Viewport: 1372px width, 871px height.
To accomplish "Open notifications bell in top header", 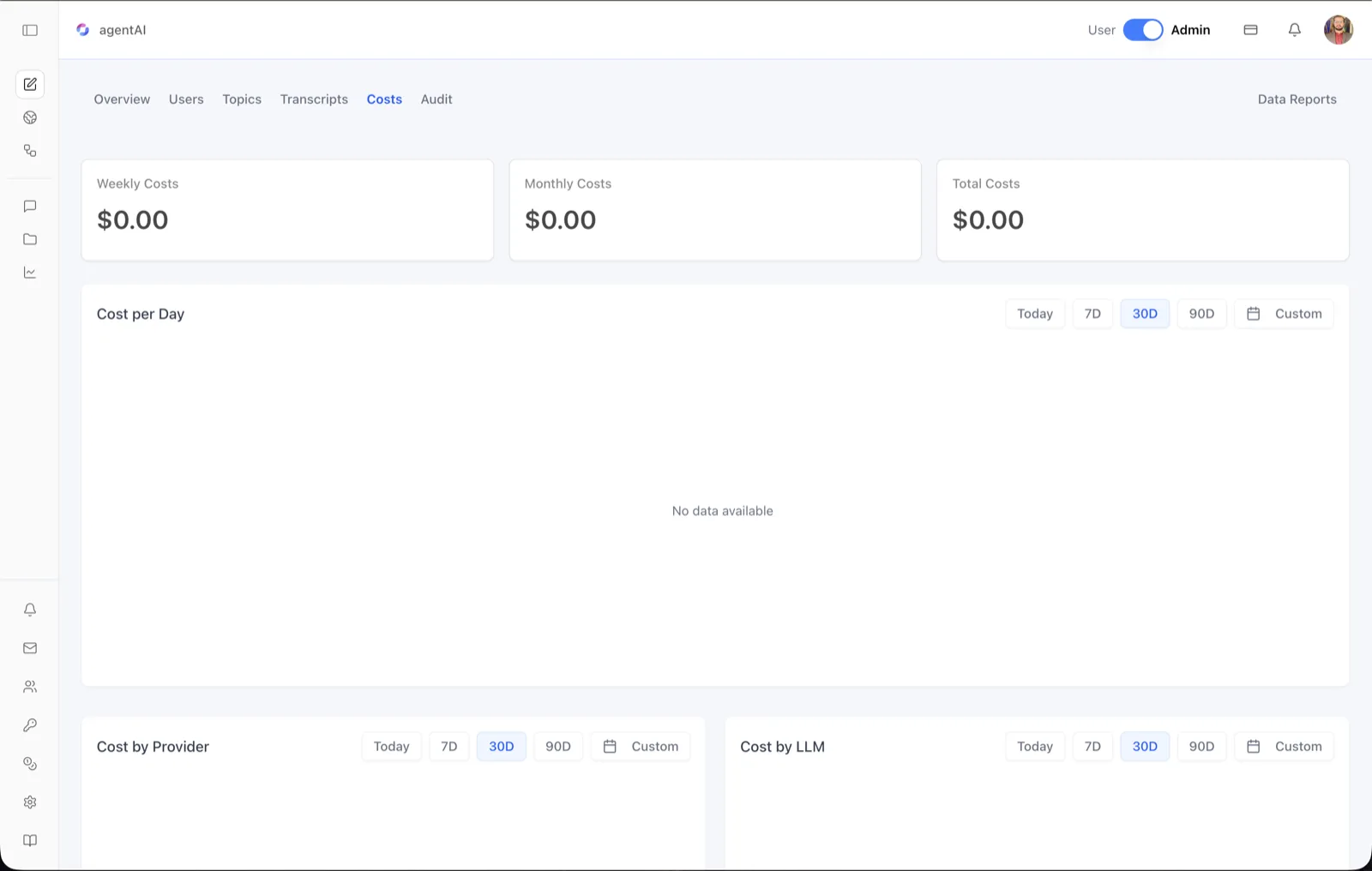I will pos(1295,30).
